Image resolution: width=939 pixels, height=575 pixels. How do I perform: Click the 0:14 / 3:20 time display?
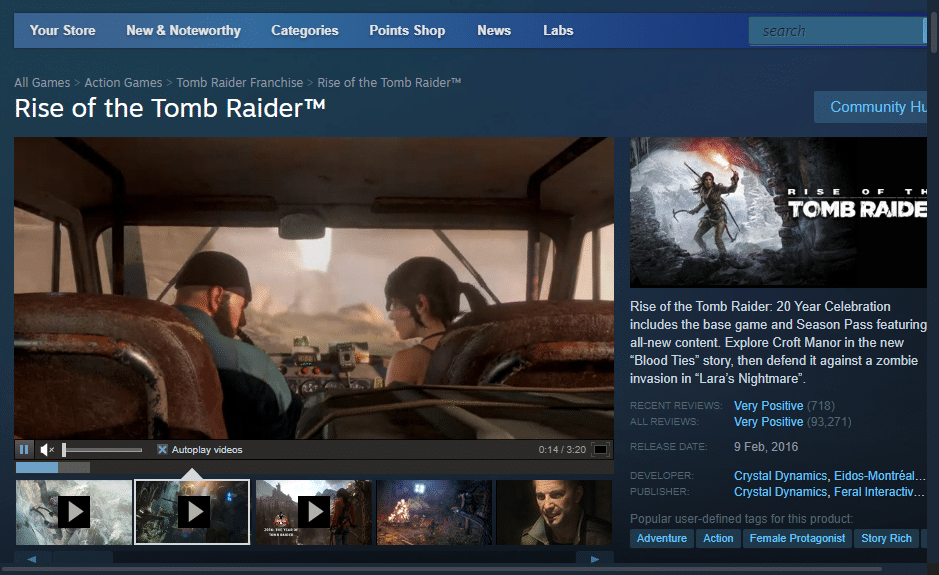point(562,450)
